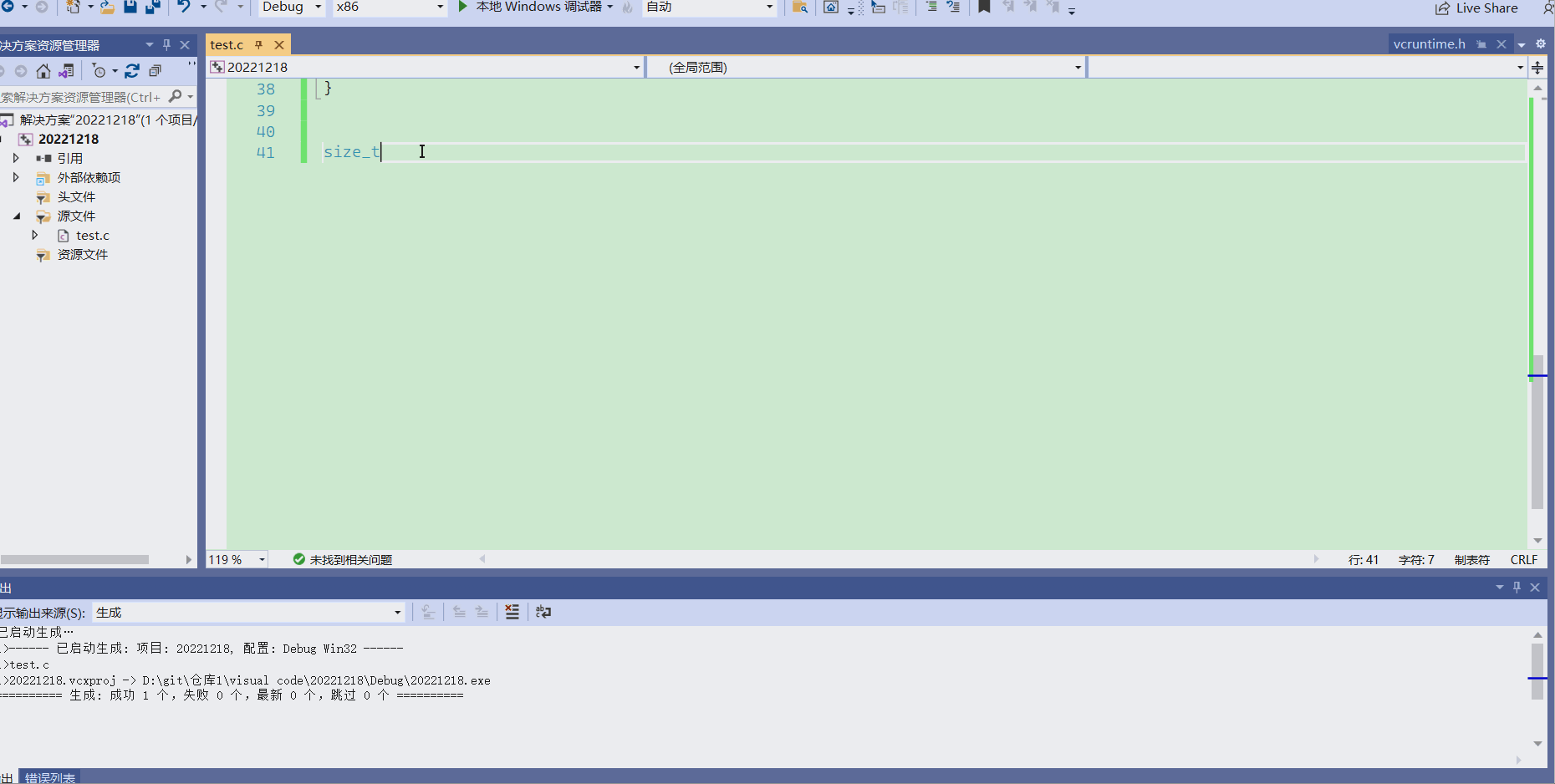This screenshot has width=1555, height=784.
Task: Click the 制表符 indentation indicator
Action: pos(1471,560)
